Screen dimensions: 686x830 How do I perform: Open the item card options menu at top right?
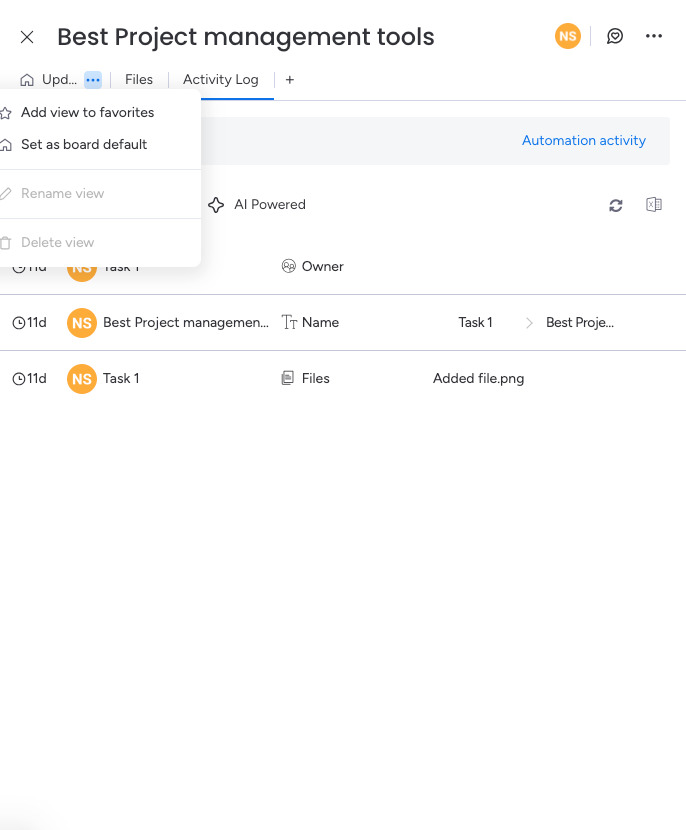tap(654, 36)
